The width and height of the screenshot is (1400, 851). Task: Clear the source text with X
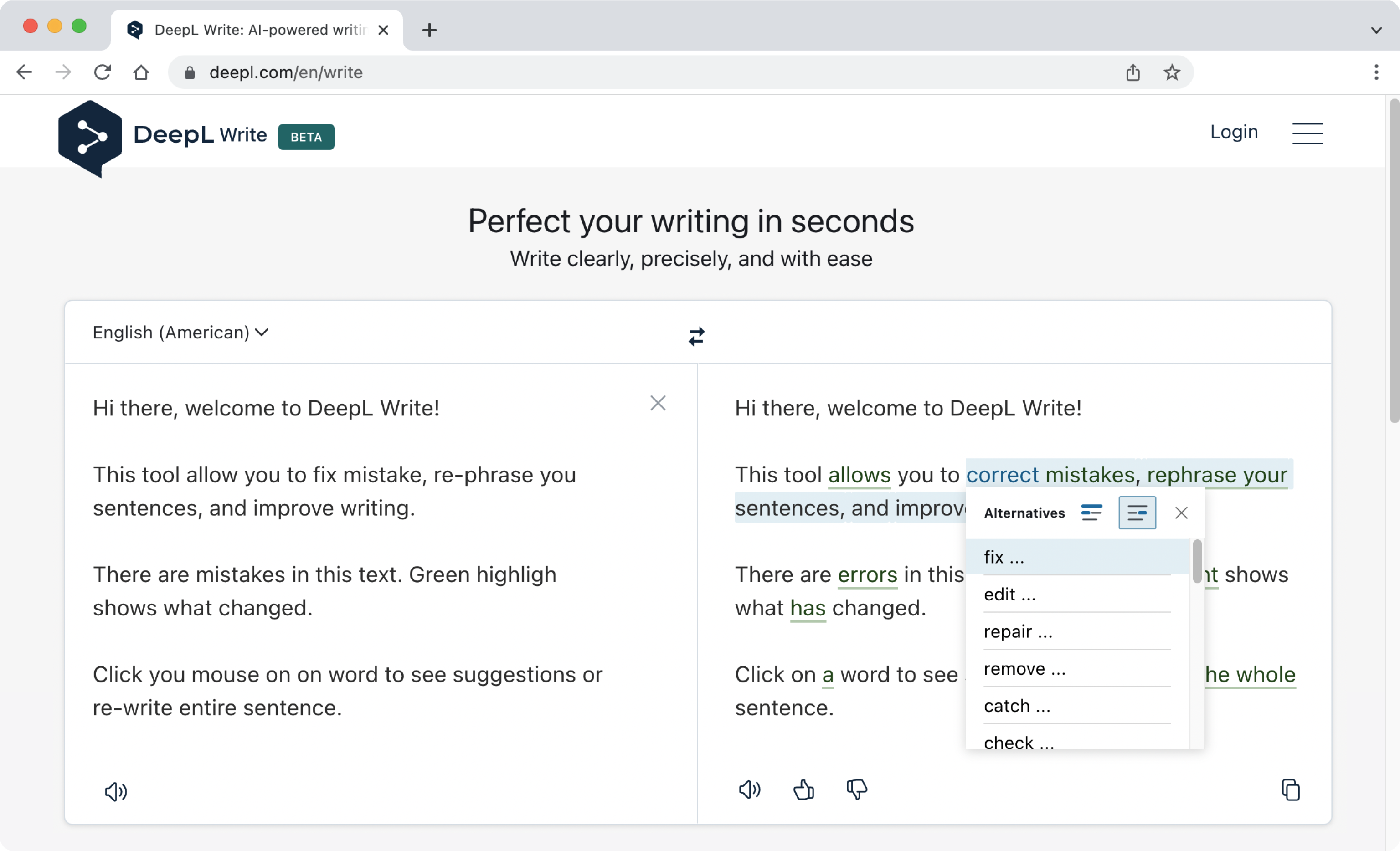coord(657,403)
